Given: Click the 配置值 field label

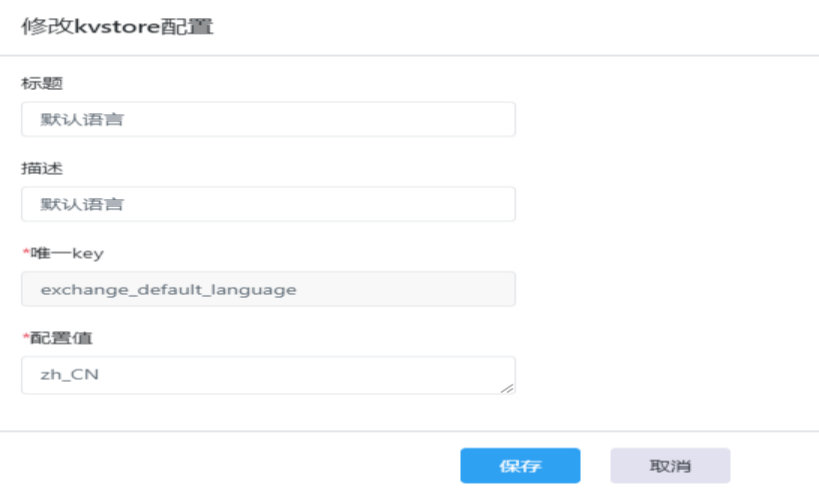Looking at the screenshot, I should pyautogui.click(x=61, y=338).
